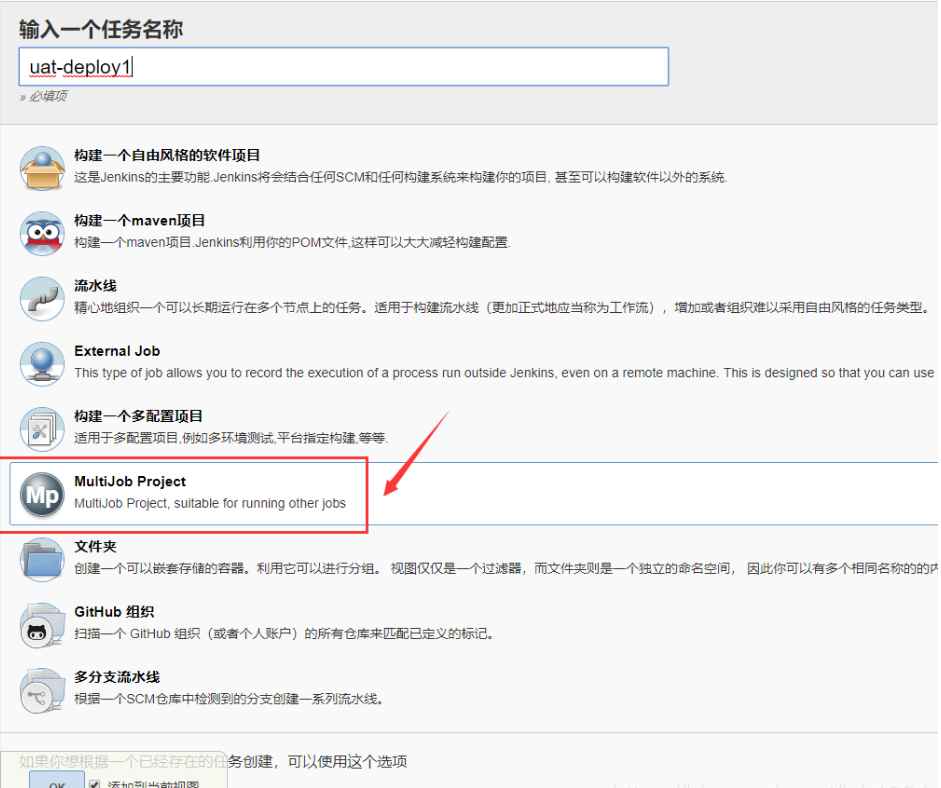Choose the 流水线 title
Image resolution: width=941 pixels, height=788 pixels.
coord(95,286)
